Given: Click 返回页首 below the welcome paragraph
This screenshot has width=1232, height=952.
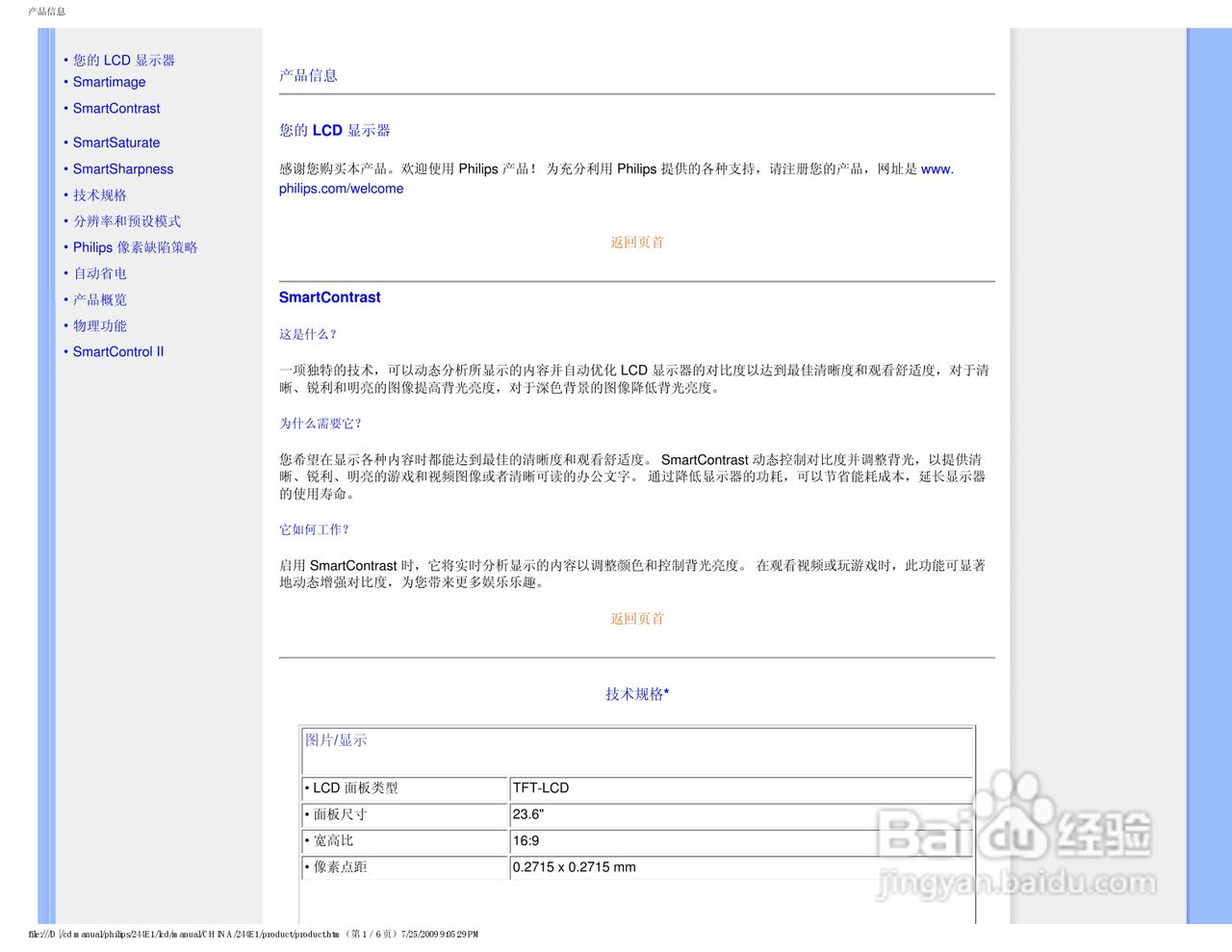Looking at the screenshot, I should [636, 243].
